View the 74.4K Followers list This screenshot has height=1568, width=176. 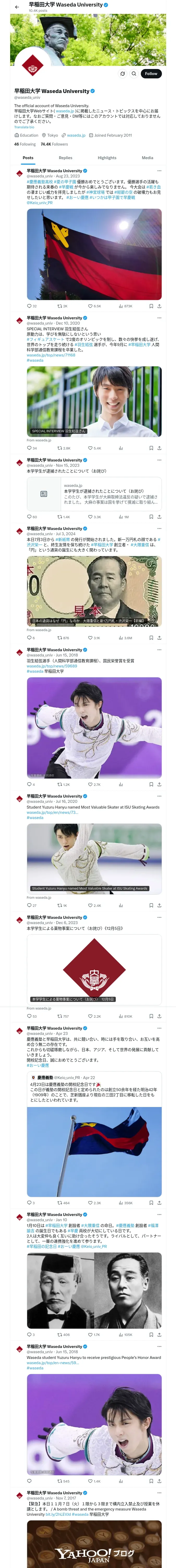pyautogui.click(x=54, y=144)
